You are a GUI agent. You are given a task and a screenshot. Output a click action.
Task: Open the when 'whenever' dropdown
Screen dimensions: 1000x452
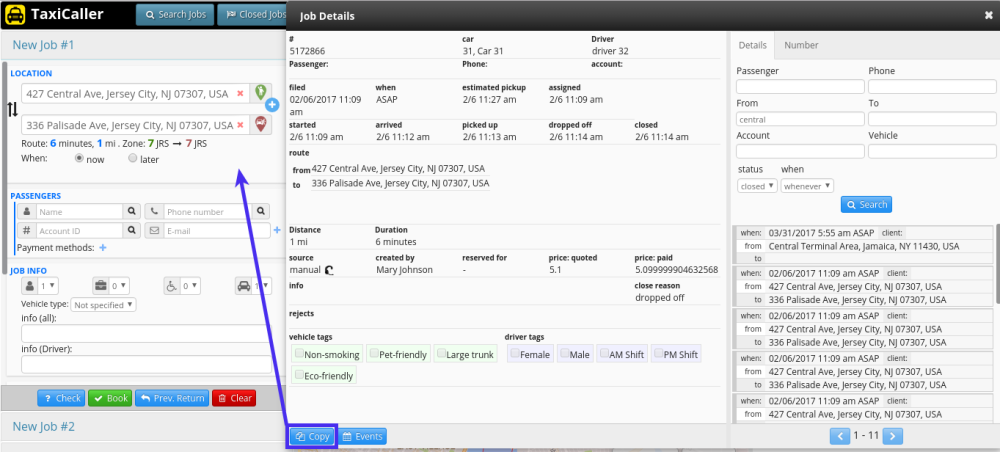(x=807, y=186)
